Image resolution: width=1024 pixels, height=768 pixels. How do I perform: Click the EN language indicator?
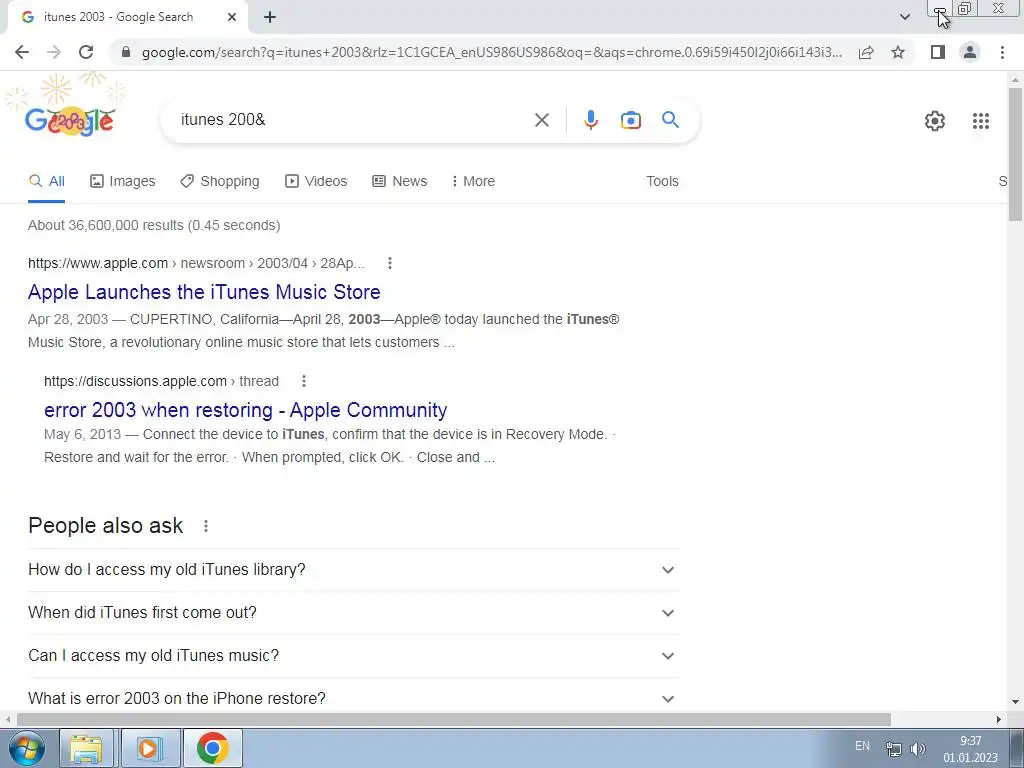click(862, 746)
